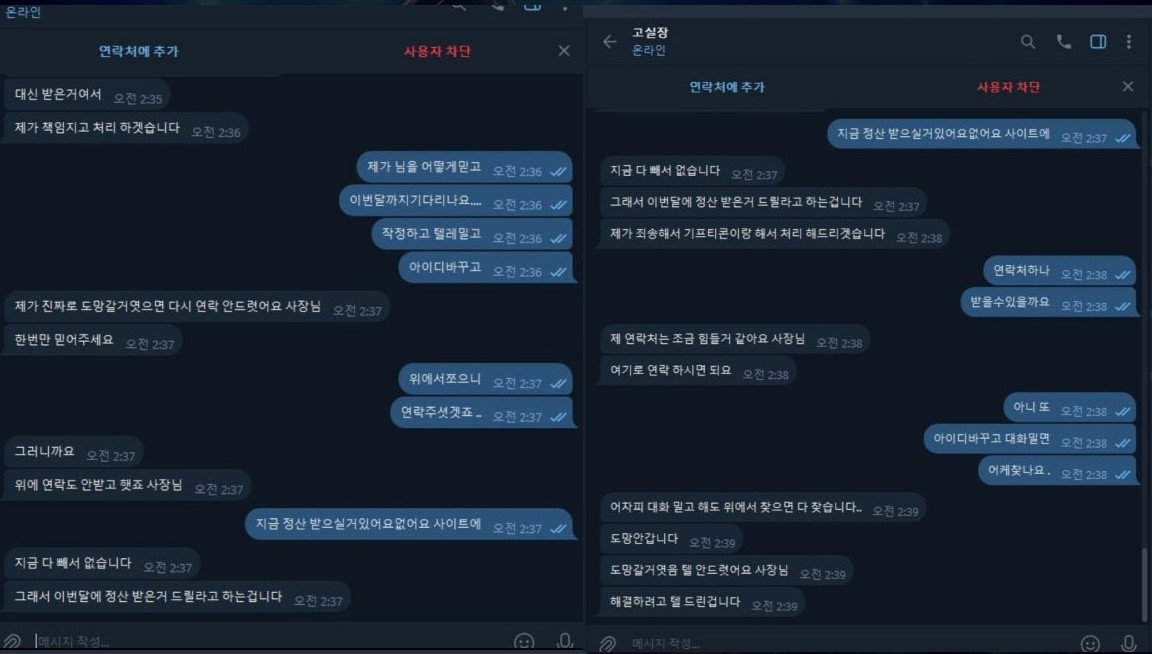This screenshot has height=654, width=1152.
Task: Click the attachment paperclip in right chat
Action: [607, 644]
